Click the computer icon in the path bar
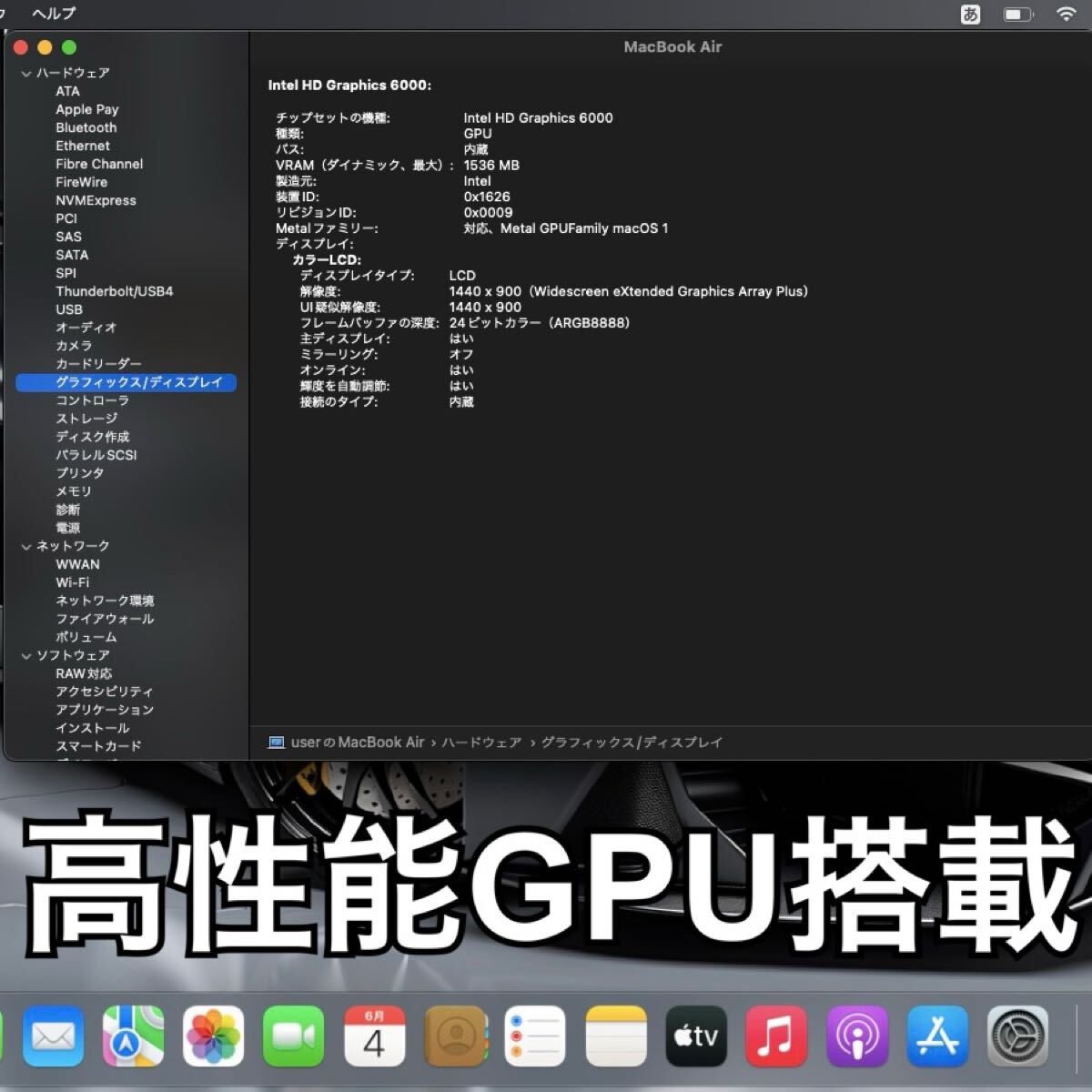1092x1092 pixels. (277, 743)
